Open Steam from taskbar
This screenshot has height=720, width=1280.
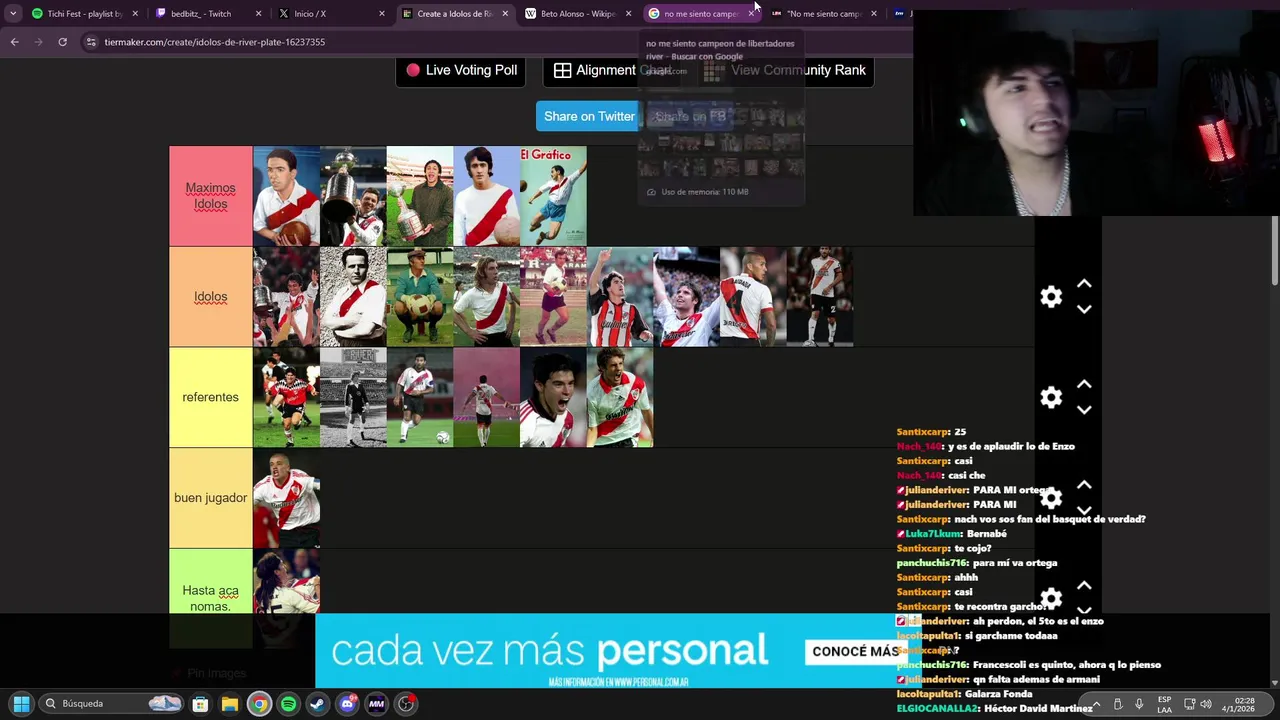click(x=317, y=704)
